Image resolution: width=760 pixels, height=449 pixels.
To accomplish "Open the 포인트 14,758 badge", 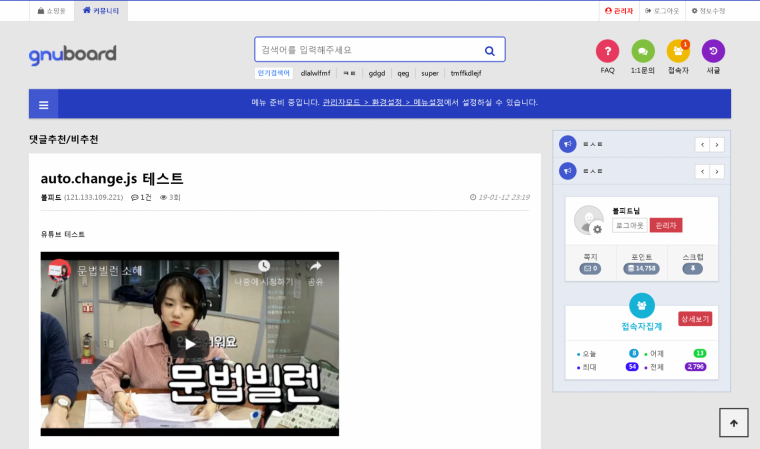I will (641, 268).
